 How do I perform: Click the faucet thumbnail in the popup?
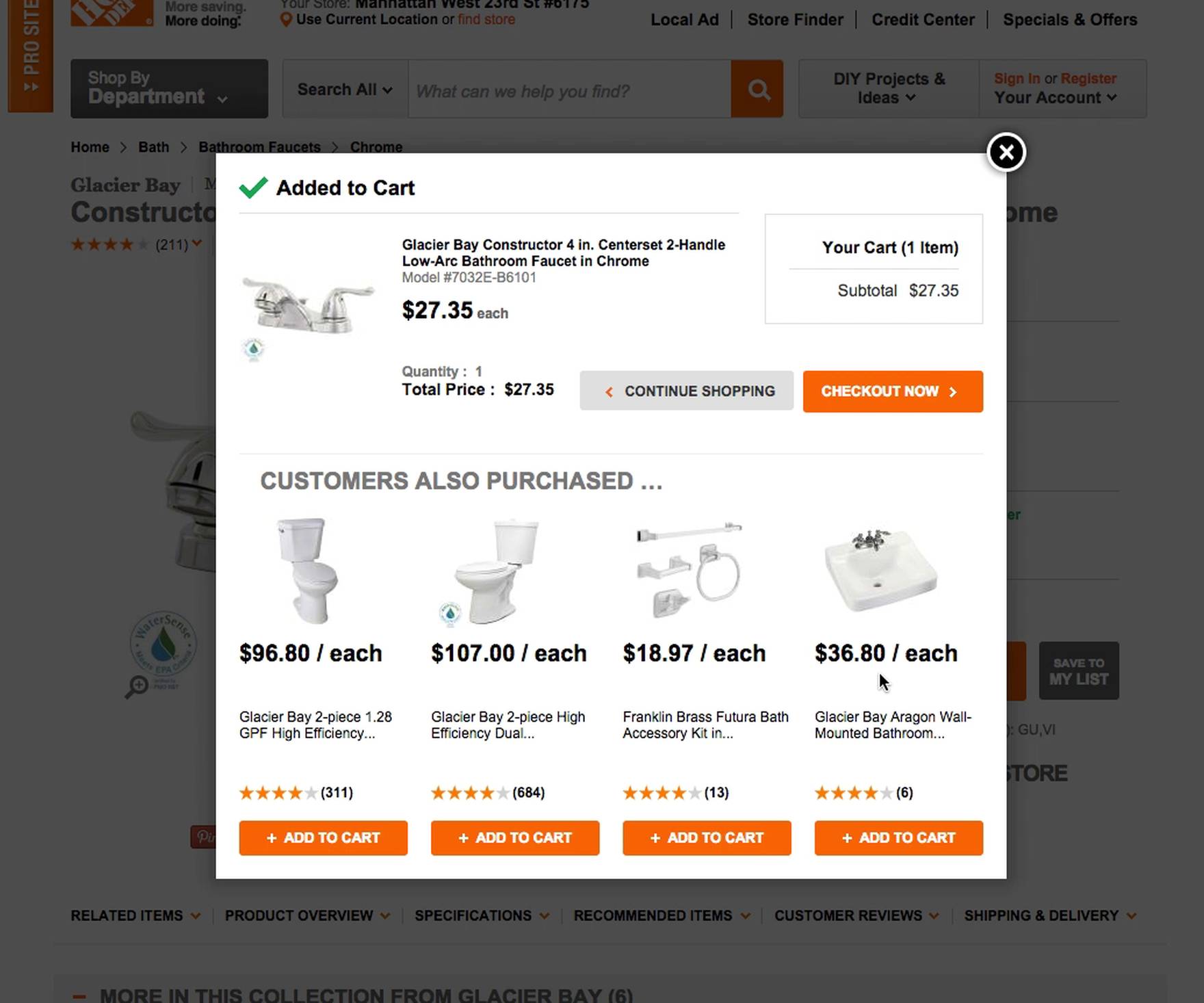[x=308, y=303]
